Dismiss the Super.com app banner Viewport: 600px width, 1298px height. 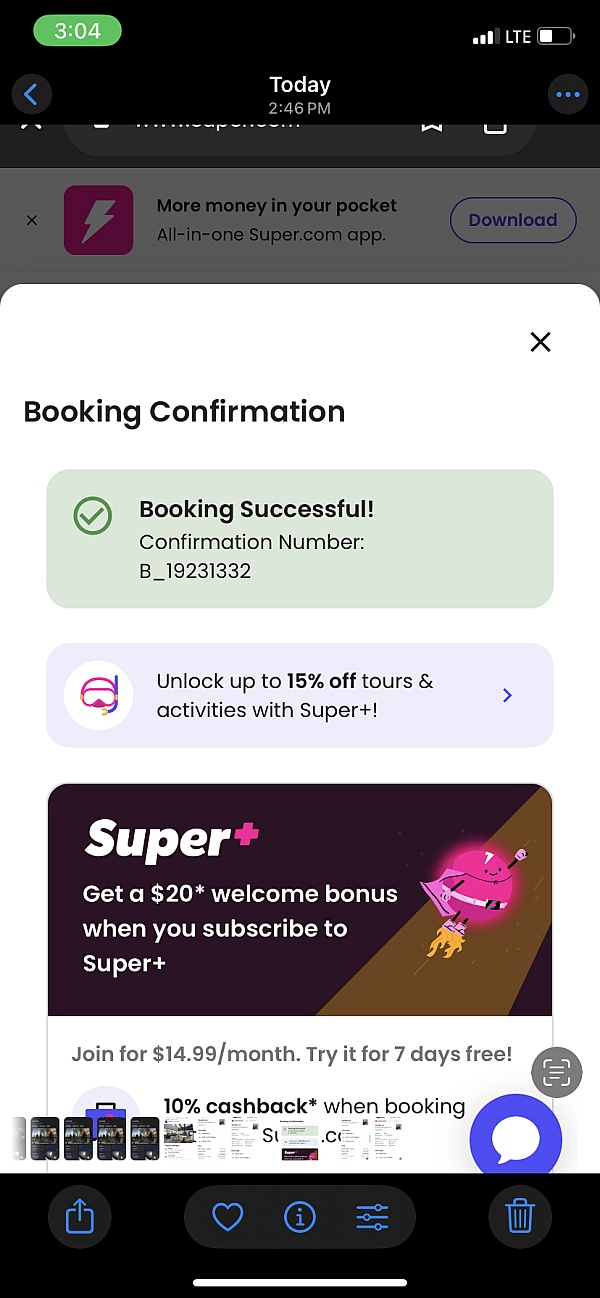[32, 220]
